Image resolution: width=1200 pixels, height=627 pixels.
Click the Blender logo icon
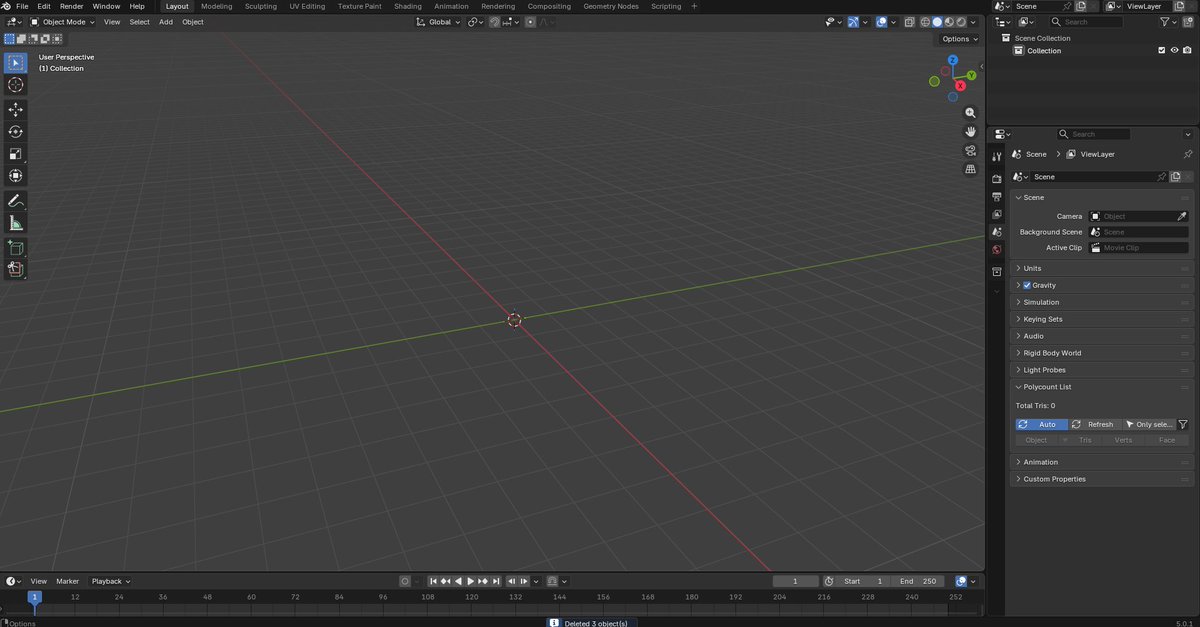tap(7, 6)
